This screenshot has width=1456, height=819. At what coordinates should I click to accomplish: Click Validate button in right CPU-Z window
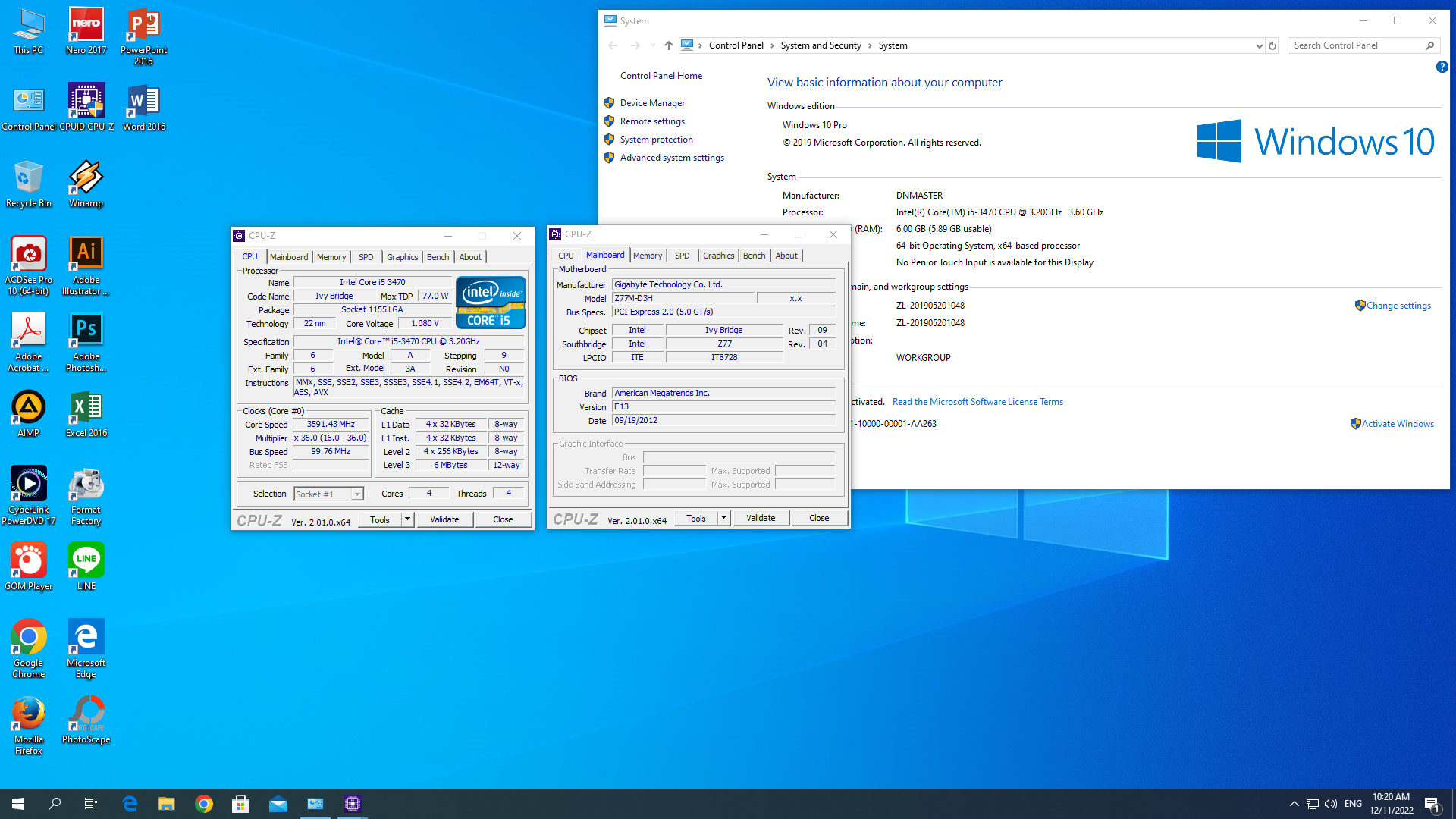(x=761, y=518)
